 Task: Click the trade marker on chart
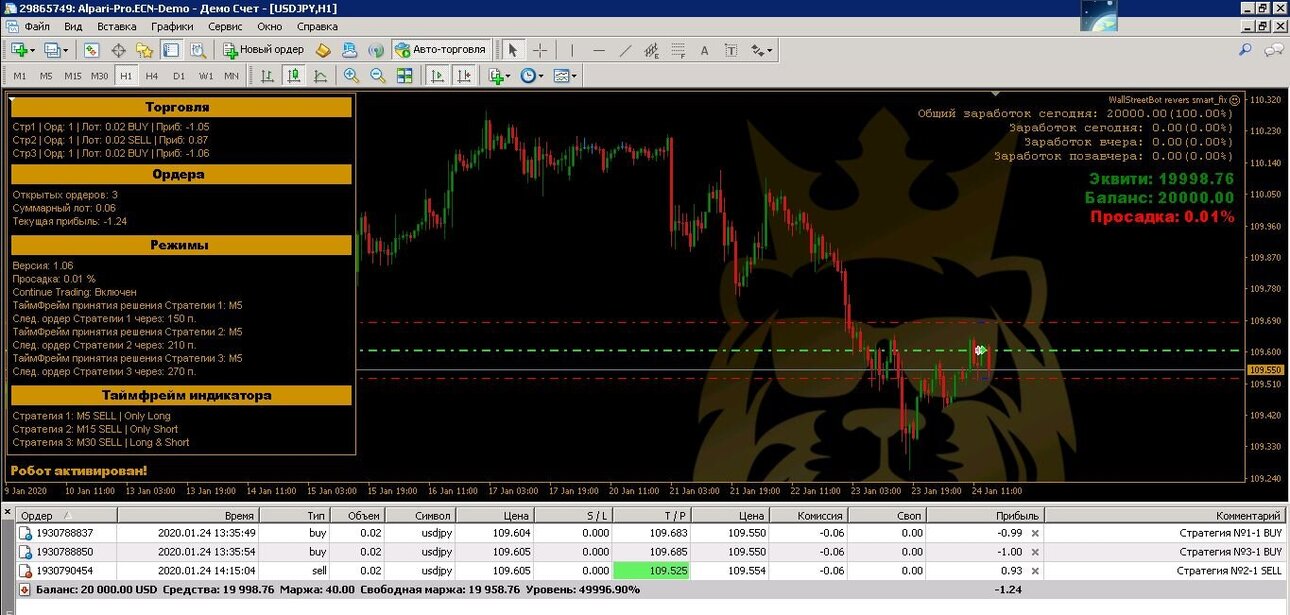click(981, 350)
